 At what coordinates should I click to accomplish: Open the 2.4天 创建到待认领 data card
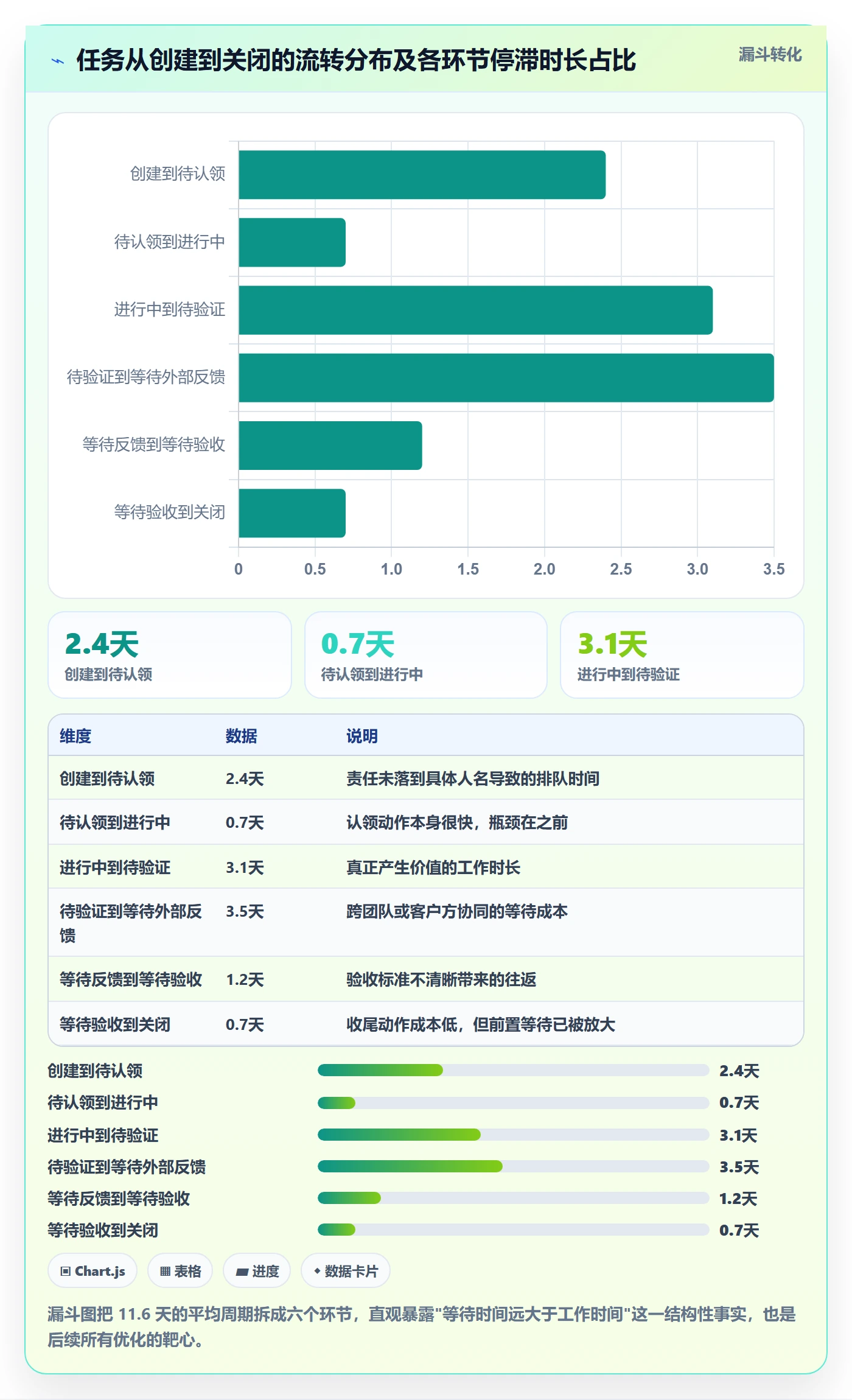pos(170,655)
